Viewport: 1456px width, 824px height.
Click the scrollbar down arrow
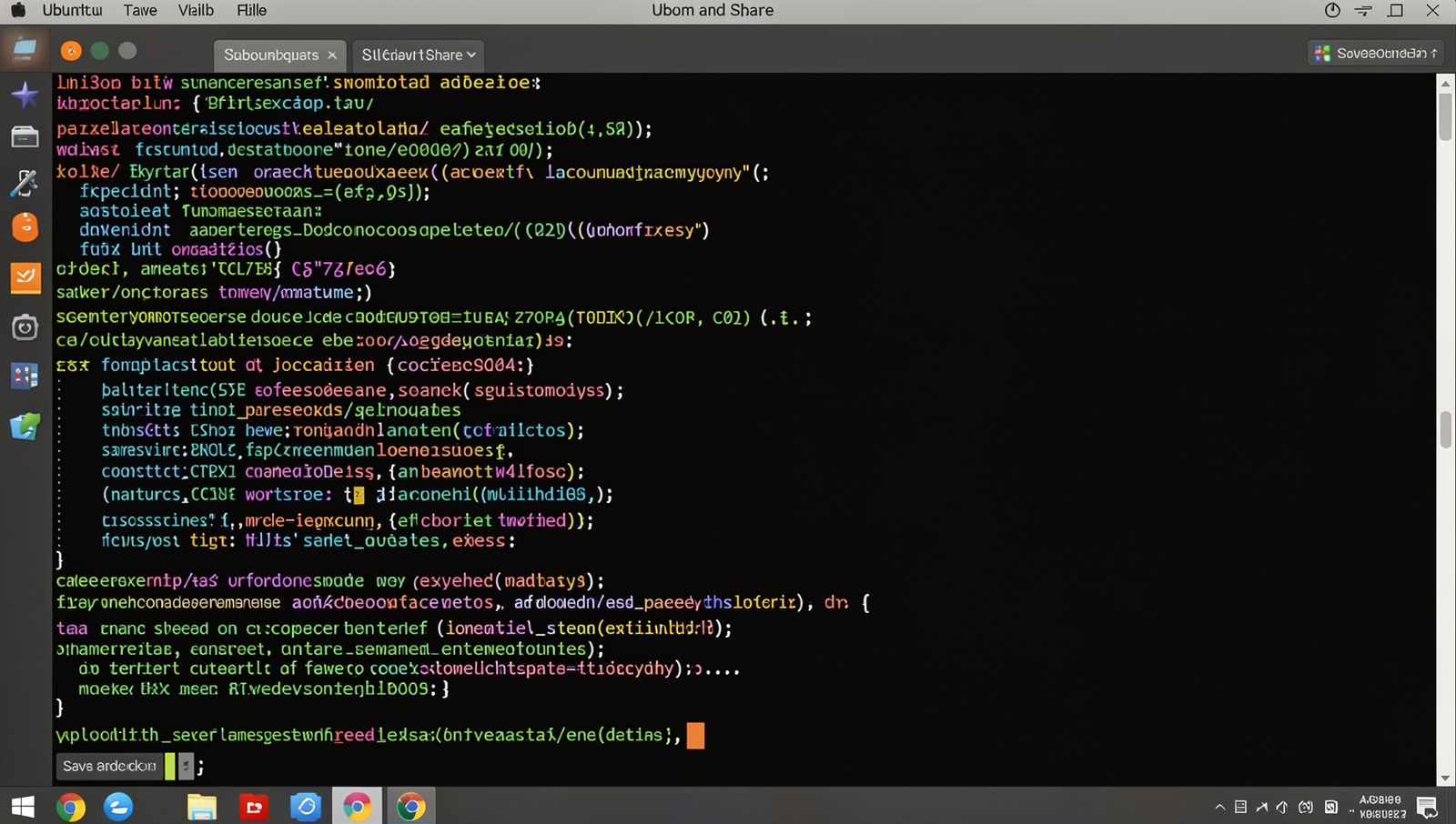pos(1445,779)
